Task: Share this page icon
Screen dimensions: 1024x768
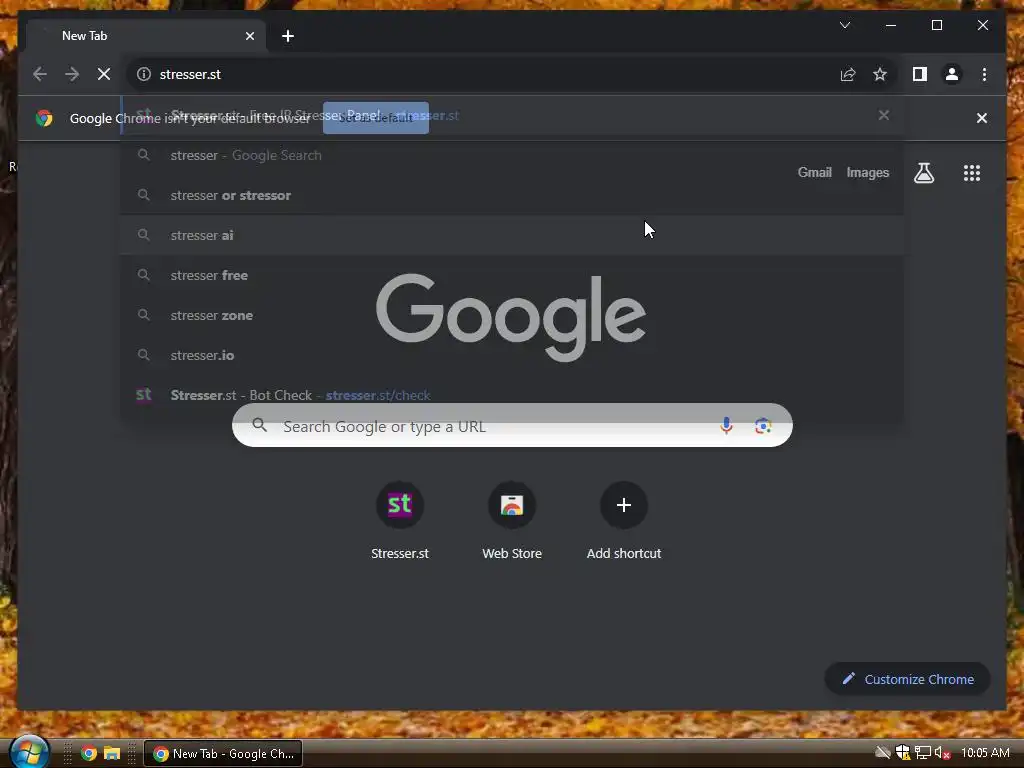Action: click(848, 74)
